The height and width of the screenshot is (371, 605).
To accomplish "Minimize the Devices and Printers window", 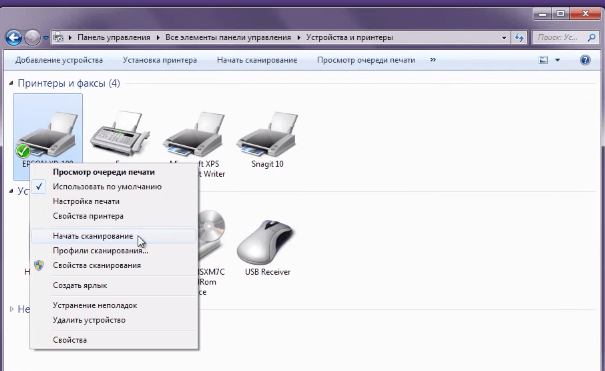I will [542, 14].
